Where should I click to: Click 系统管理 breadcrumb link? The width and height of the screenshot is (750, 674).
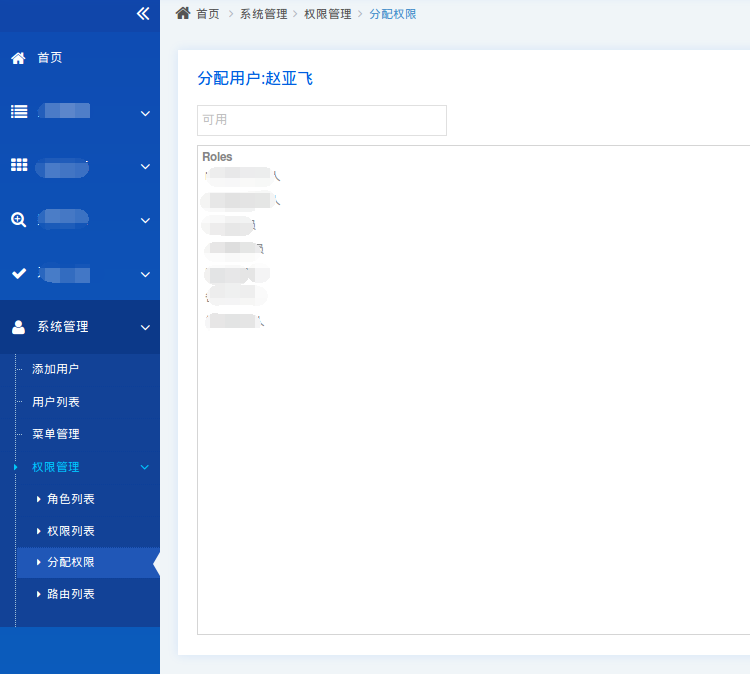[x=263, y=14]
